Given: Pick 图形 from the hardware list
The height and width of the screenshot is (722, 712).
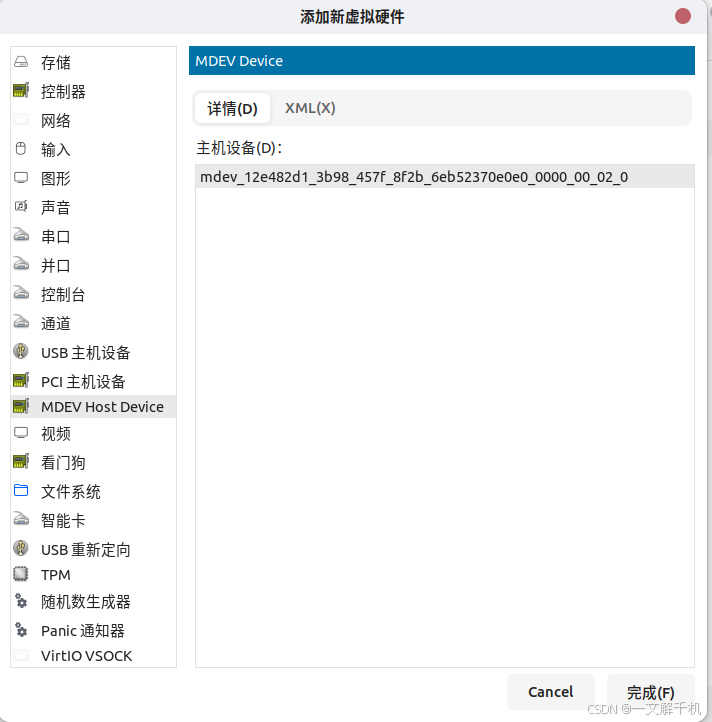Looking at the screenshot, I should (x=93, y=178).
